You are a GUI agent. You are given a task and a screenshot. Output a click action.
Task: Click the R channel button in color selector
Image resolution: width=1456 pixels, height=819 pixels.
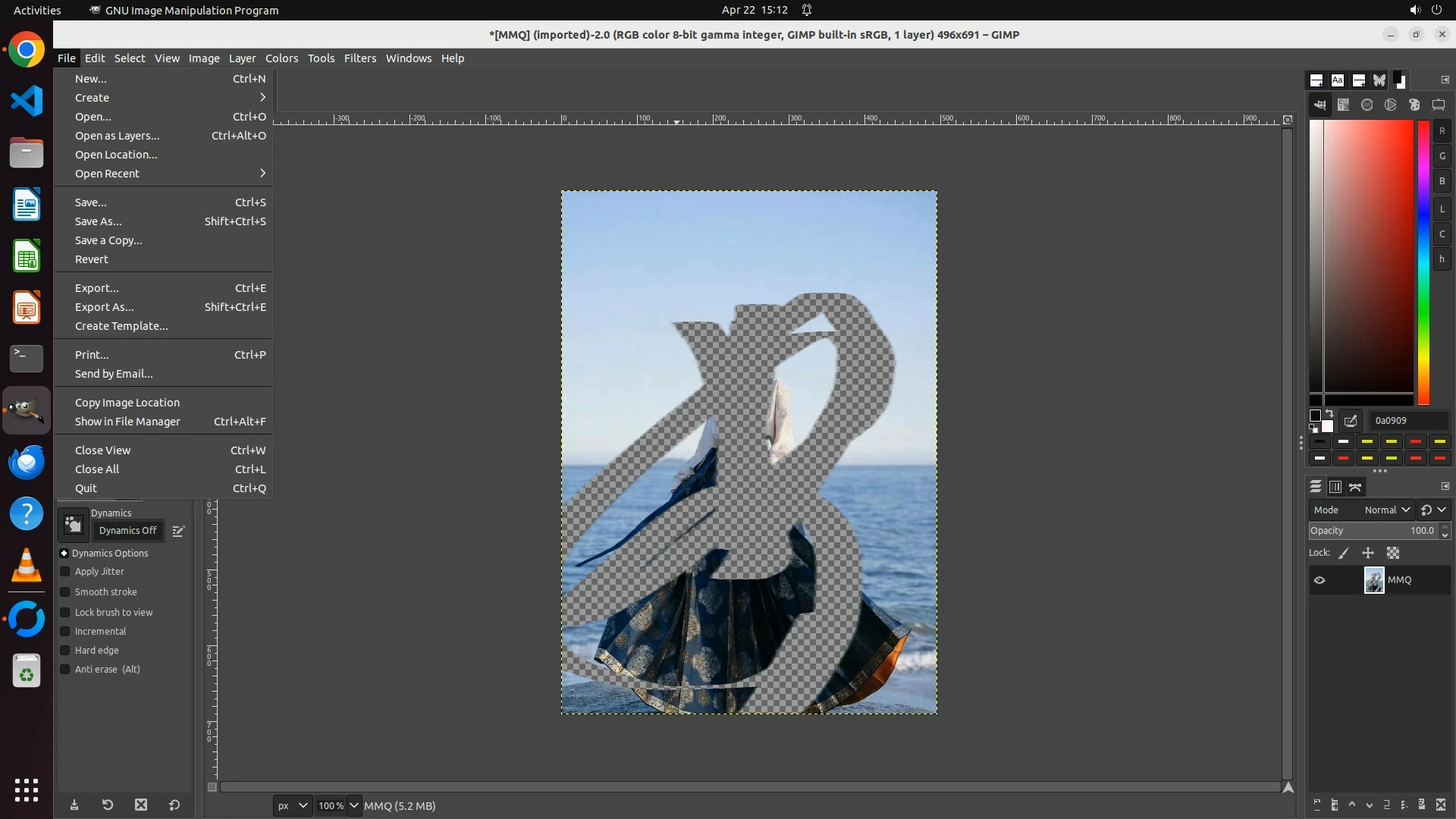(1442, 131)
